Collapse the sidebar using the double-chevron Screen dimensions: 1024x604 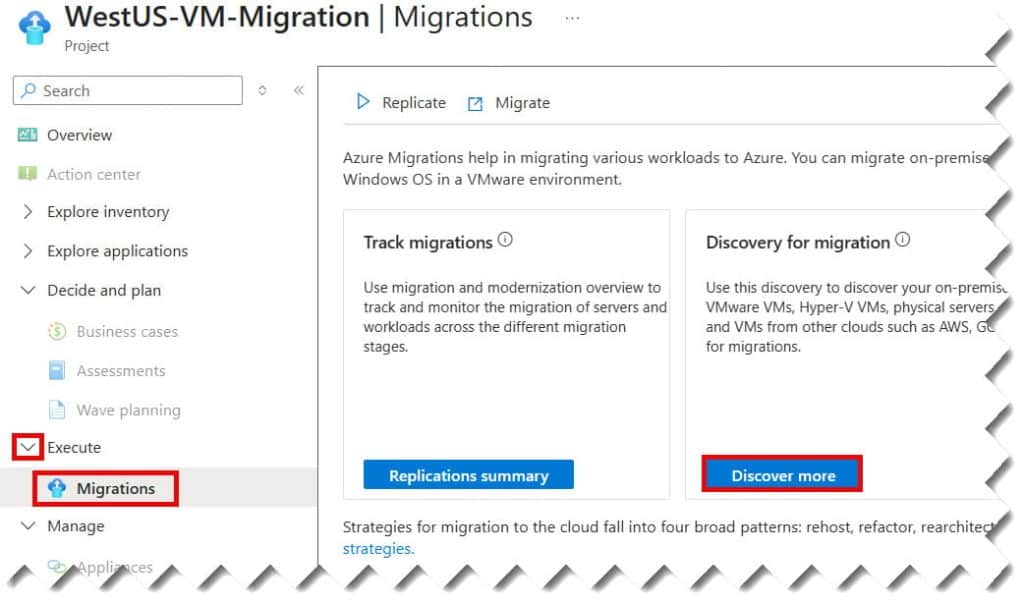point(297,90)
